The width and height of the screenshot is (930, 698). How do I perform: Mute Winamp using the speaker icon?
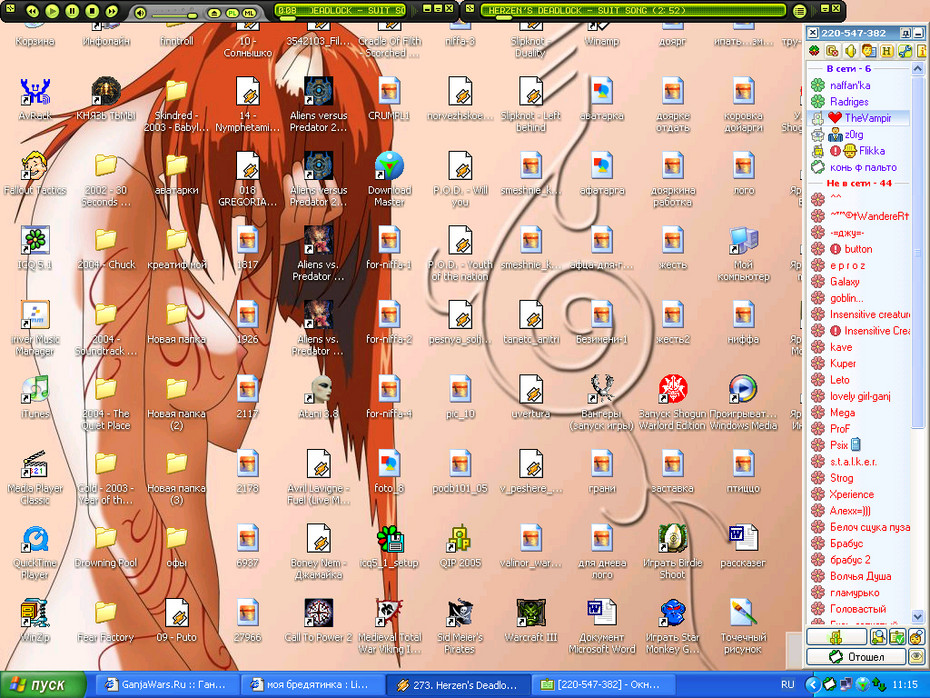(x=140, y=12)
